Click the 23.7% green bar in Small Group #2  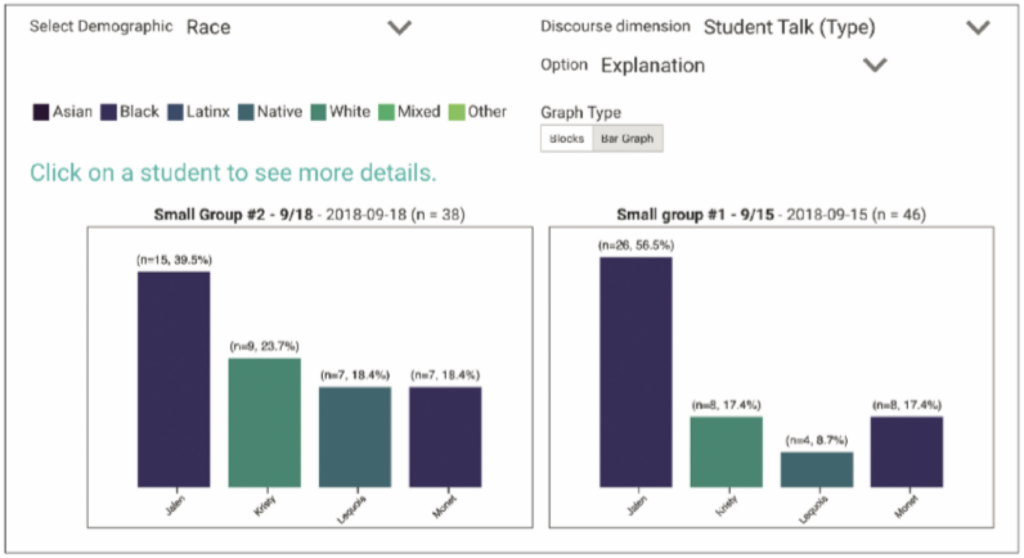(264, 422)
